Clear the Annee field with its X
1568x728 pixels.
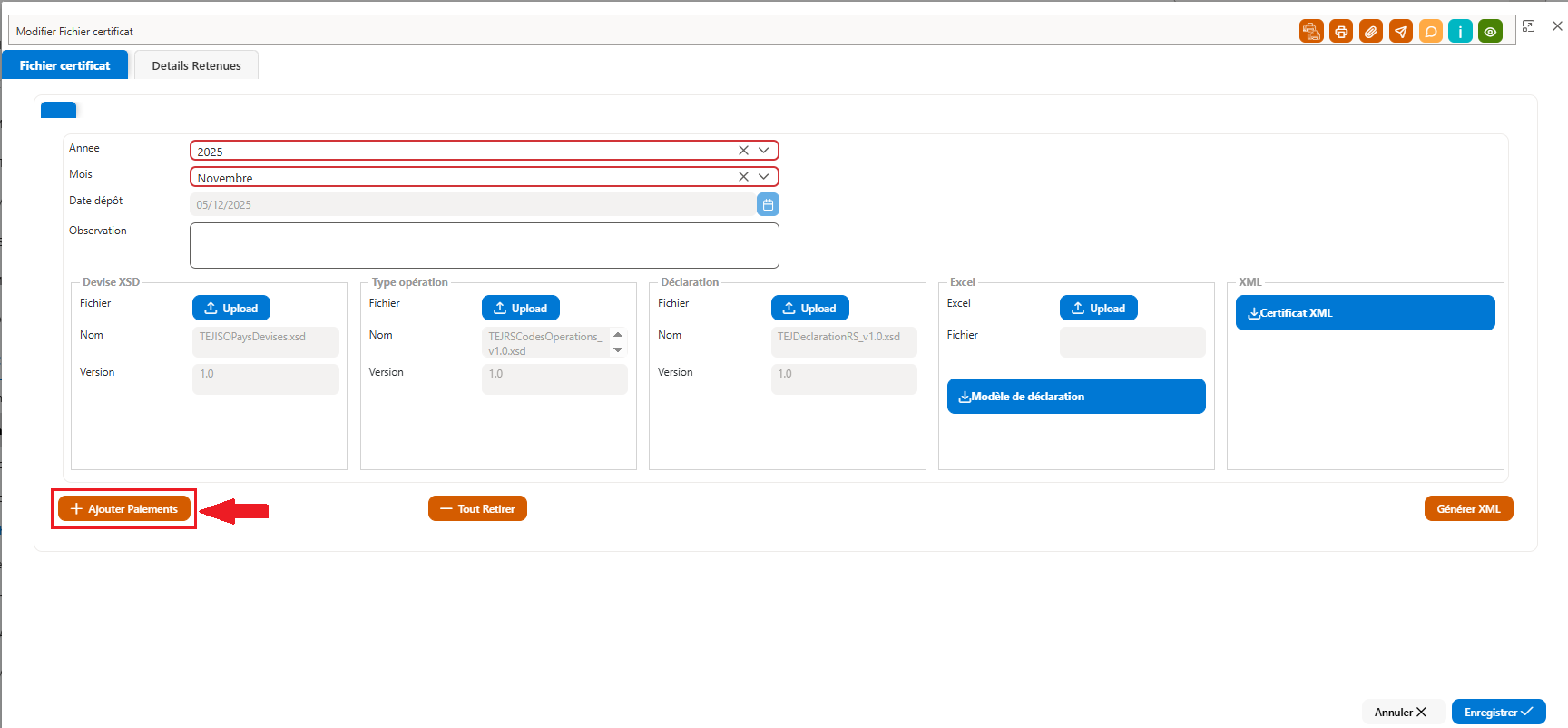[743, 151]
